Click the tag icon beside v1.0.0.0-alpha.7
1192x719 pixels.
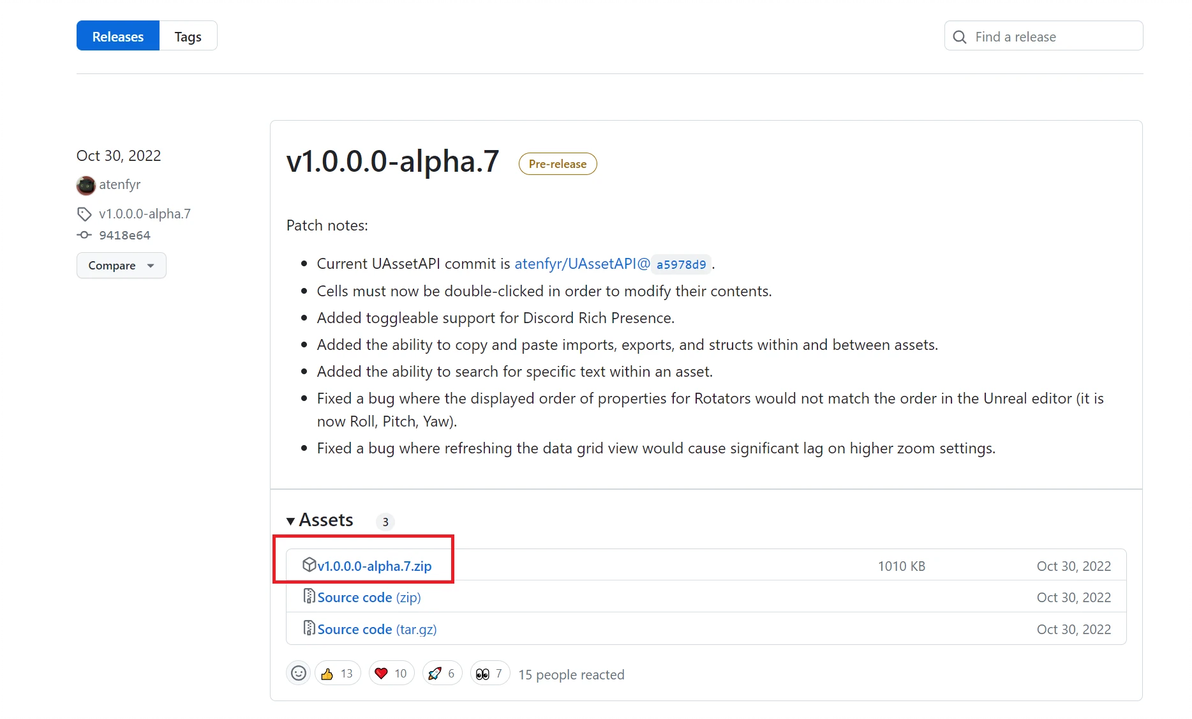(84, 214)
